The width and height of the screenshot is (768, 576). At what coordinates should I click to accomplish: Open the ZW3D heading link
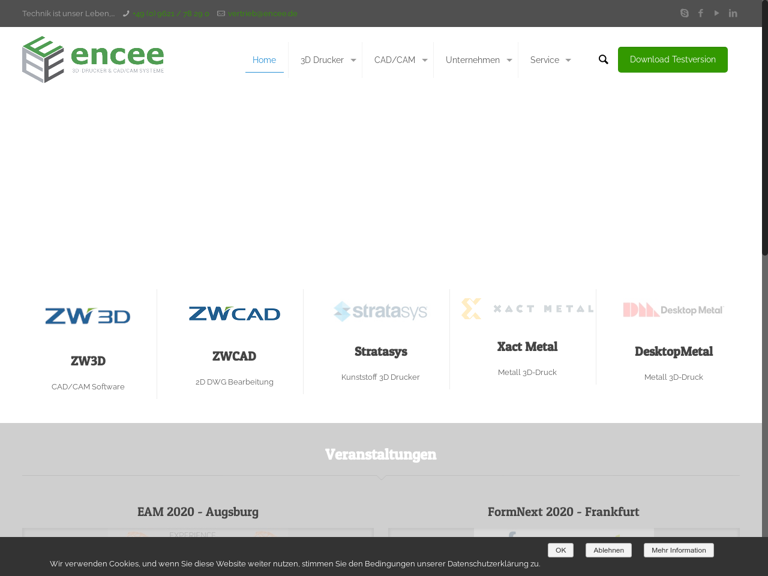(x=88, y=361)
